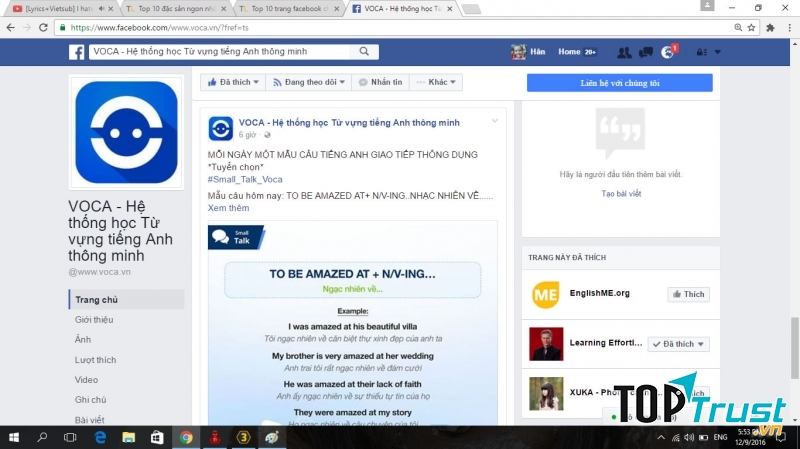Click the search magnifier button
This screenshot has height=449, width=800.
(x=365, y=51)
